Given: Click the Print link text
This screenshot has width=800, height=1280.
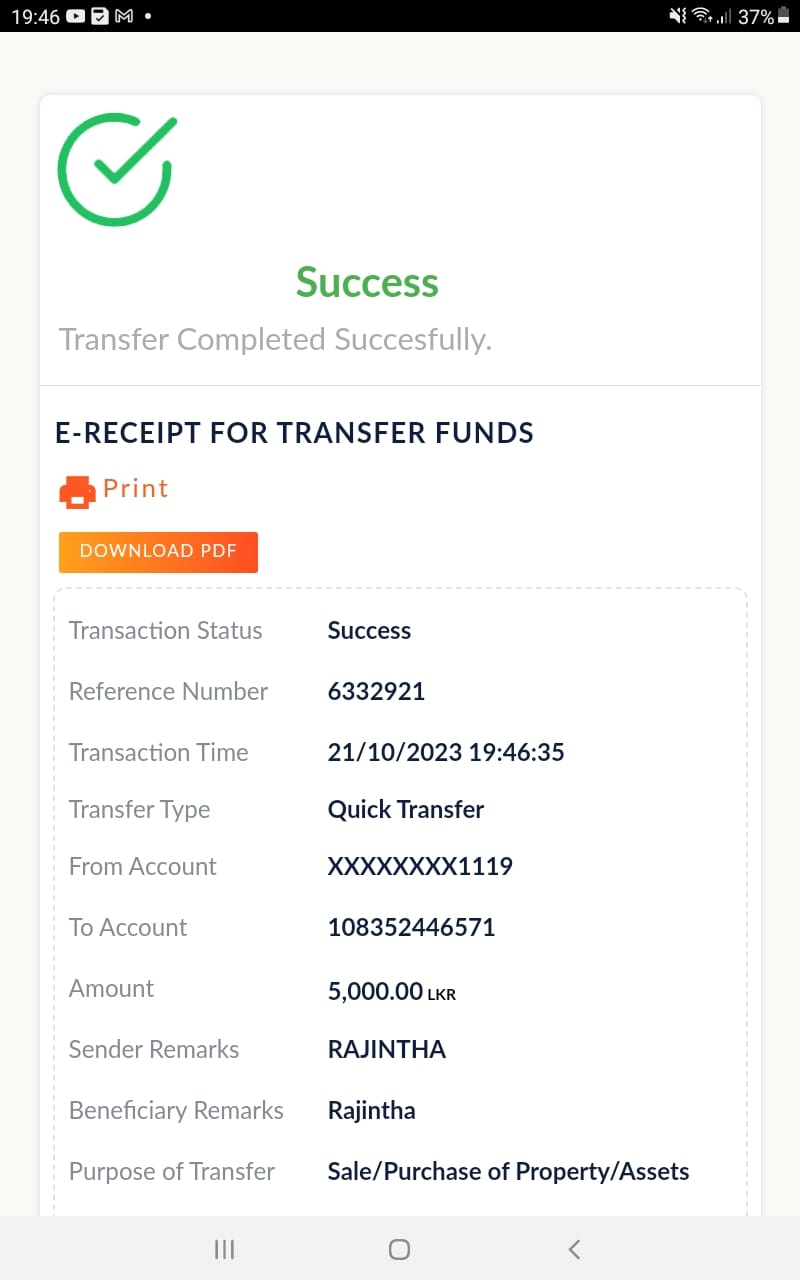Looking at the screenshot, I should pos(136,489).
